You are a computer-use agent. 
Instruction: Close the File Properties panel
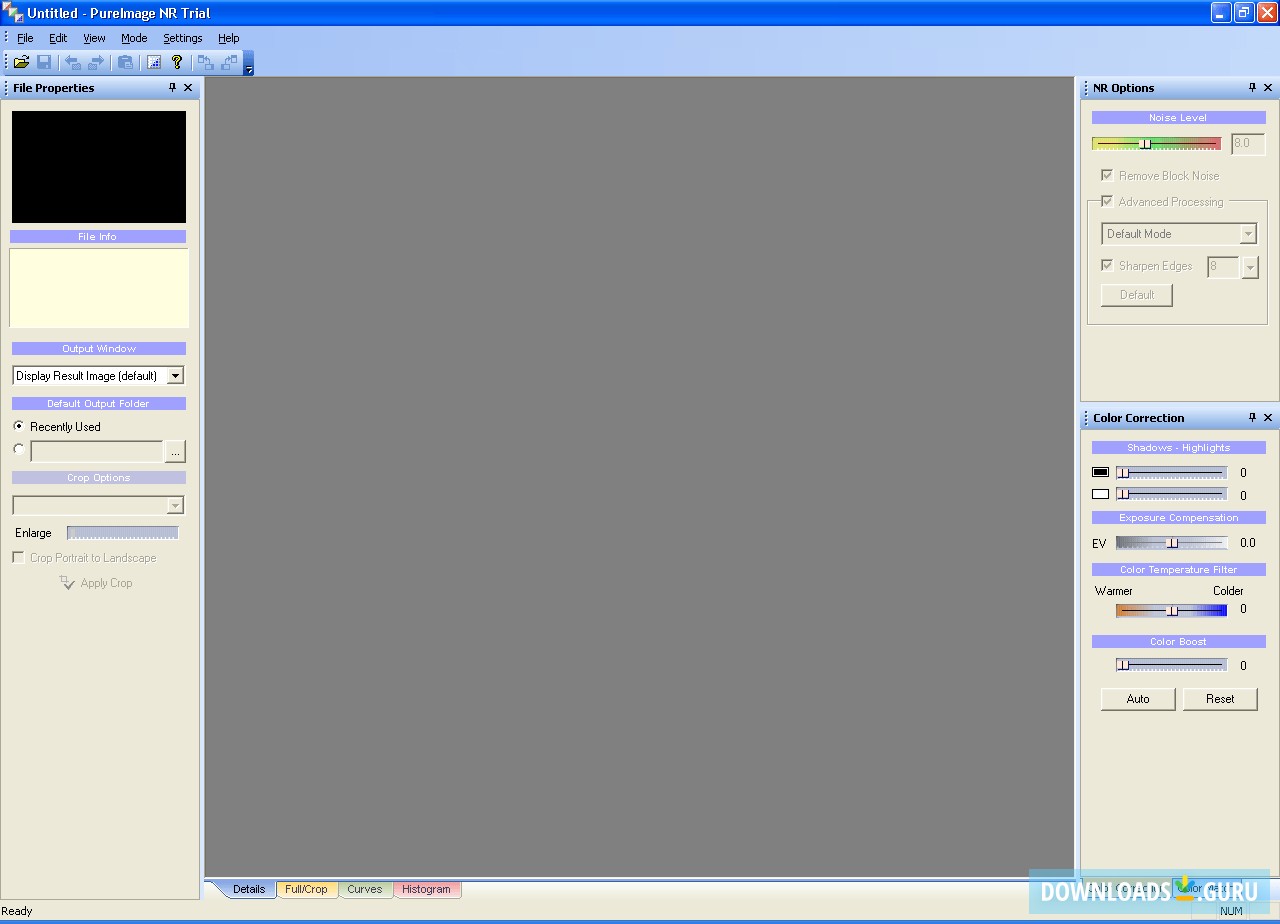[188, 88]
